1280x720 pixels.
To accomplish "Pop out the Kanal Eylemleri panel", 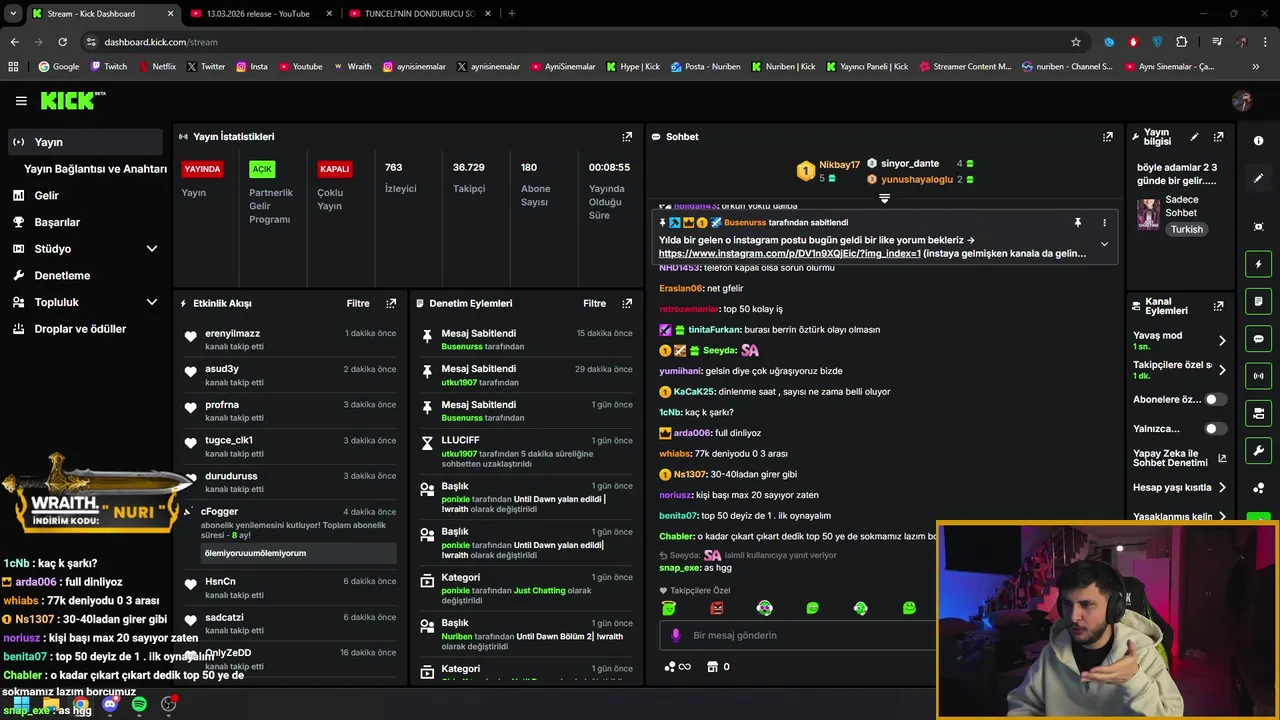I will click(x=1218, y=306).
